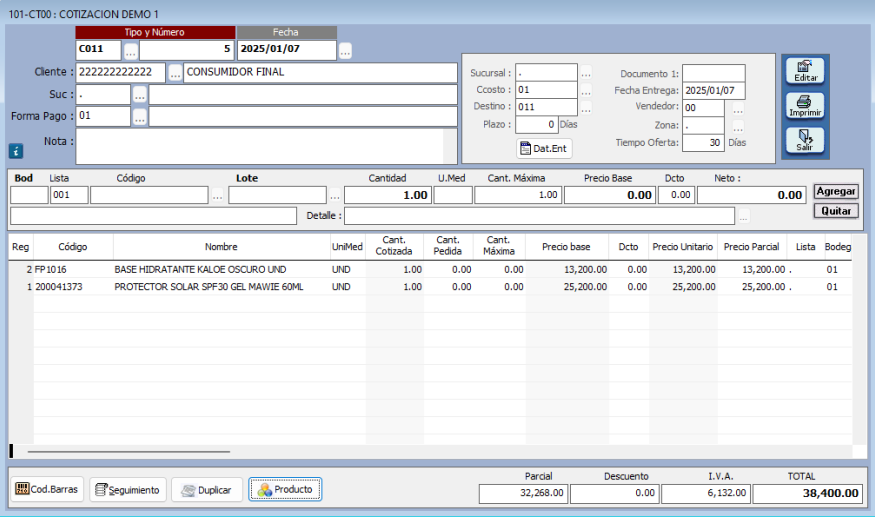Open the date picker beside Fecha

345,52
